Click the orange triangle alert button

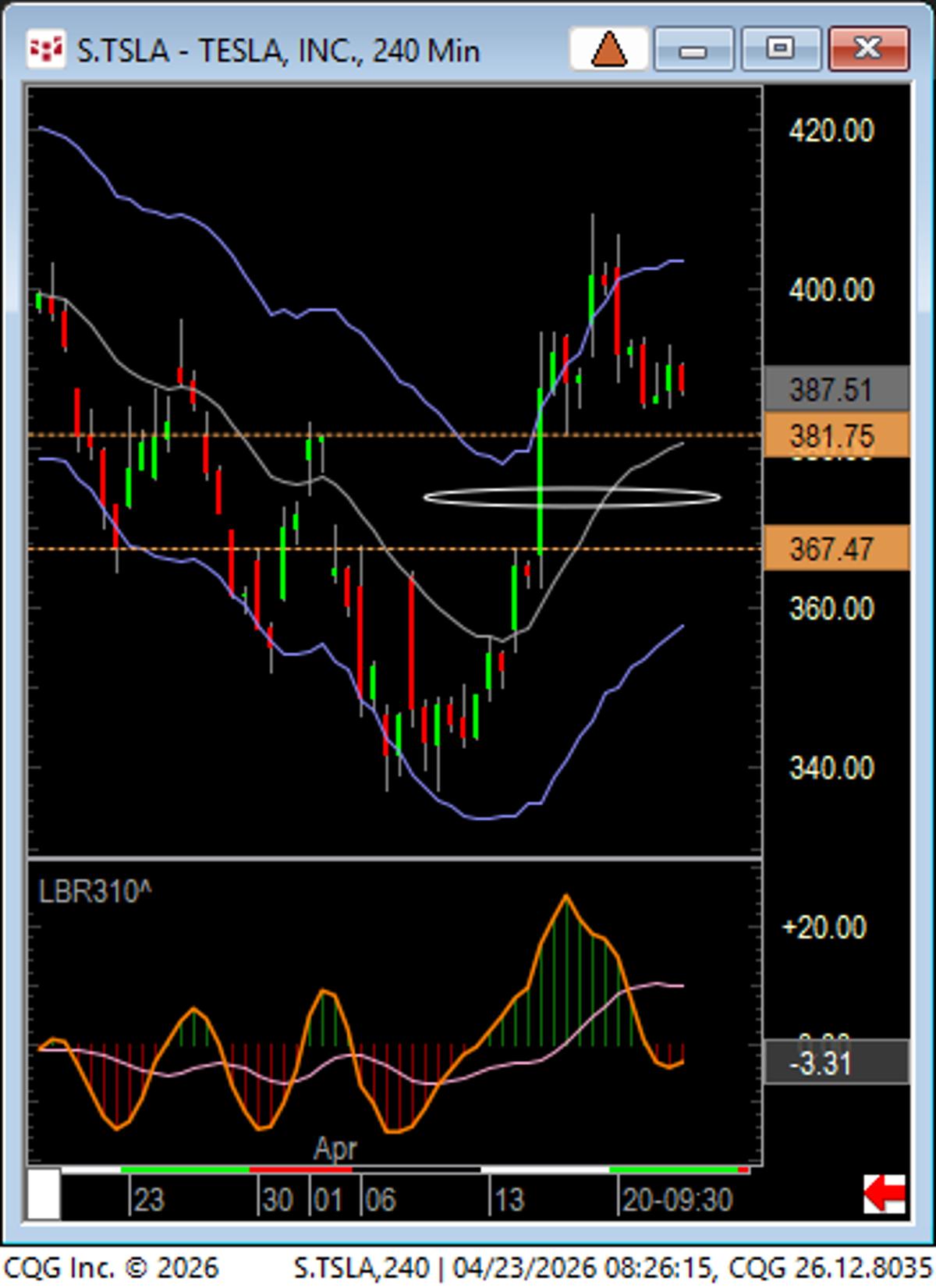608,50
